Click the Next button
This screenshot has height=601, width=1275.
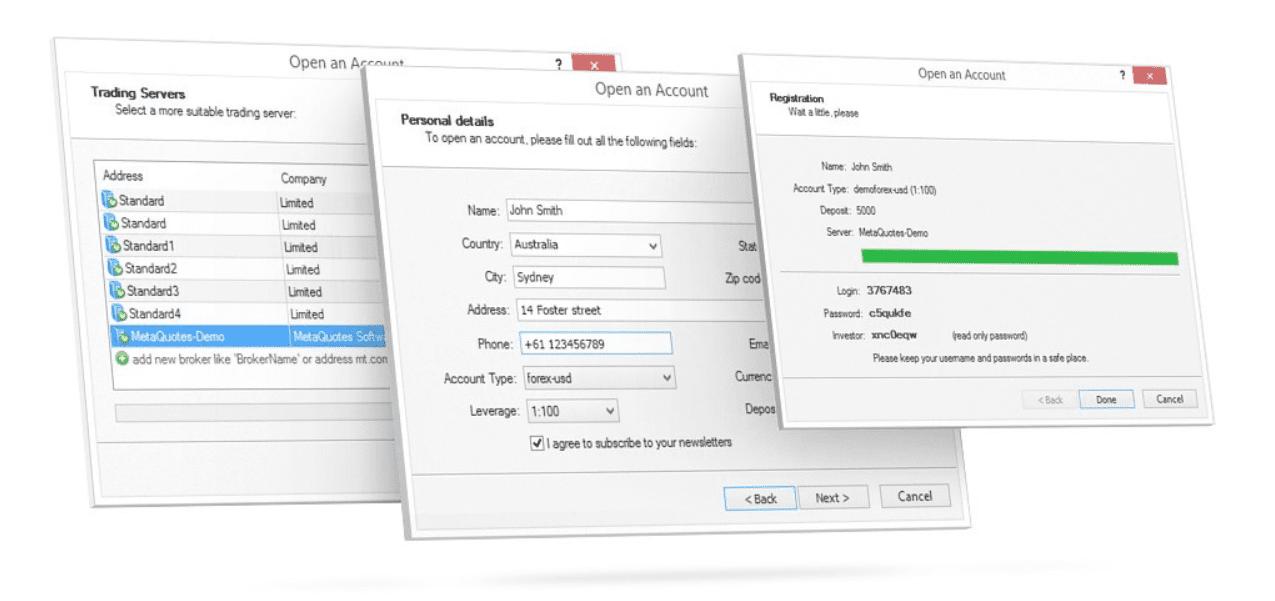pyautogui.click(x=832, y=498)
